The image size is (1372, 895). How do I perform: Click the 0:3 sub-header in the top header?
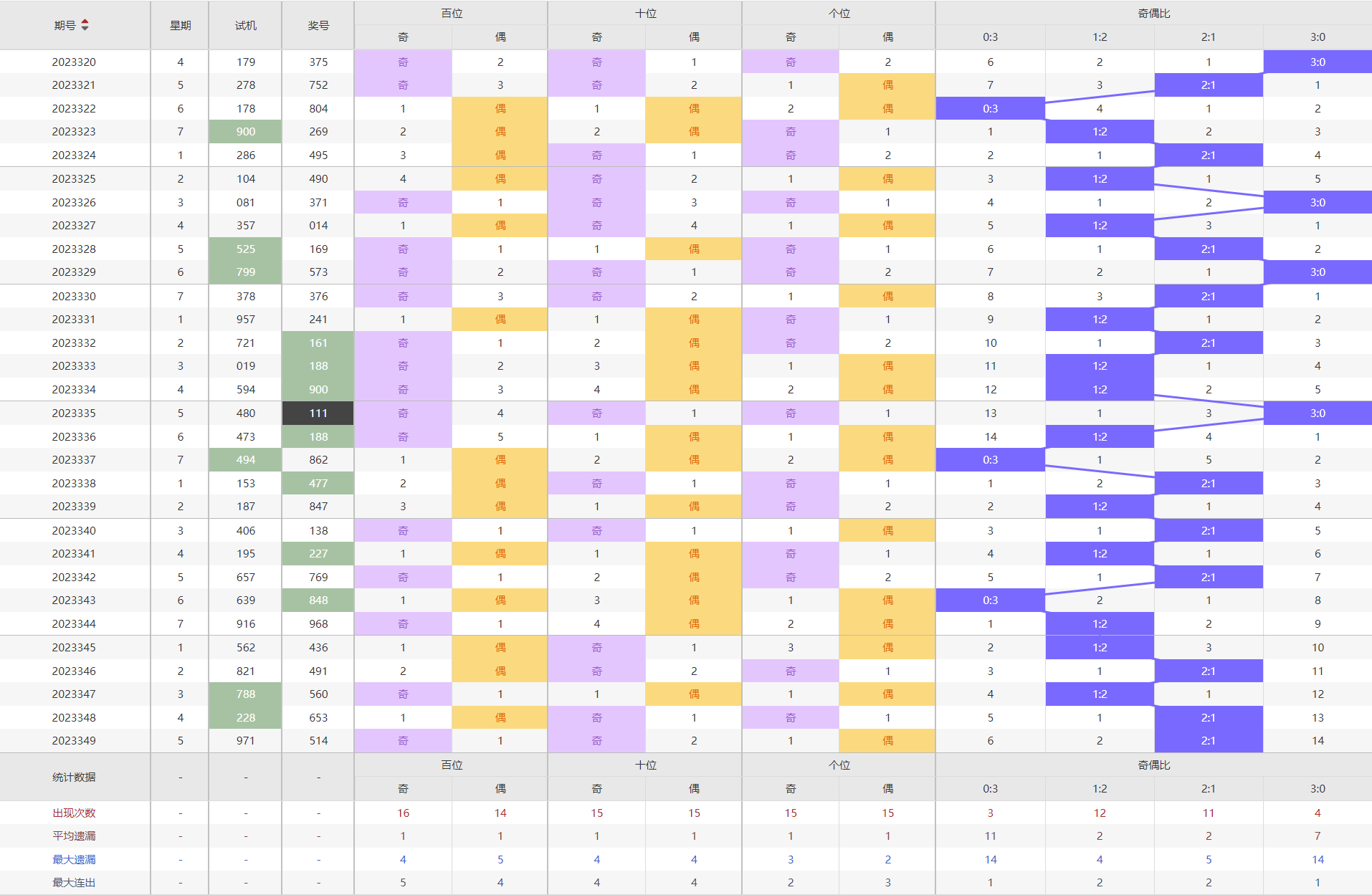coord(991,37)
